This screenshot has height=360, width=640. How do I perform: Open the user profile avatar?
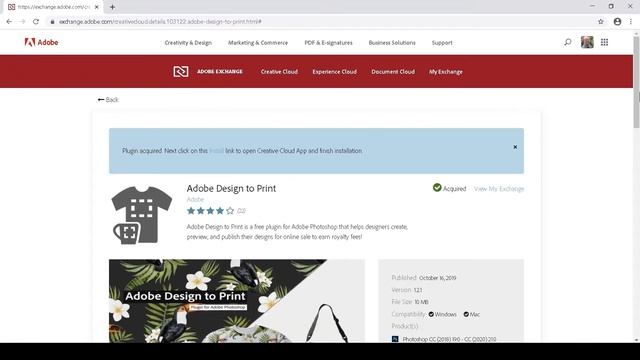[587, 42]
